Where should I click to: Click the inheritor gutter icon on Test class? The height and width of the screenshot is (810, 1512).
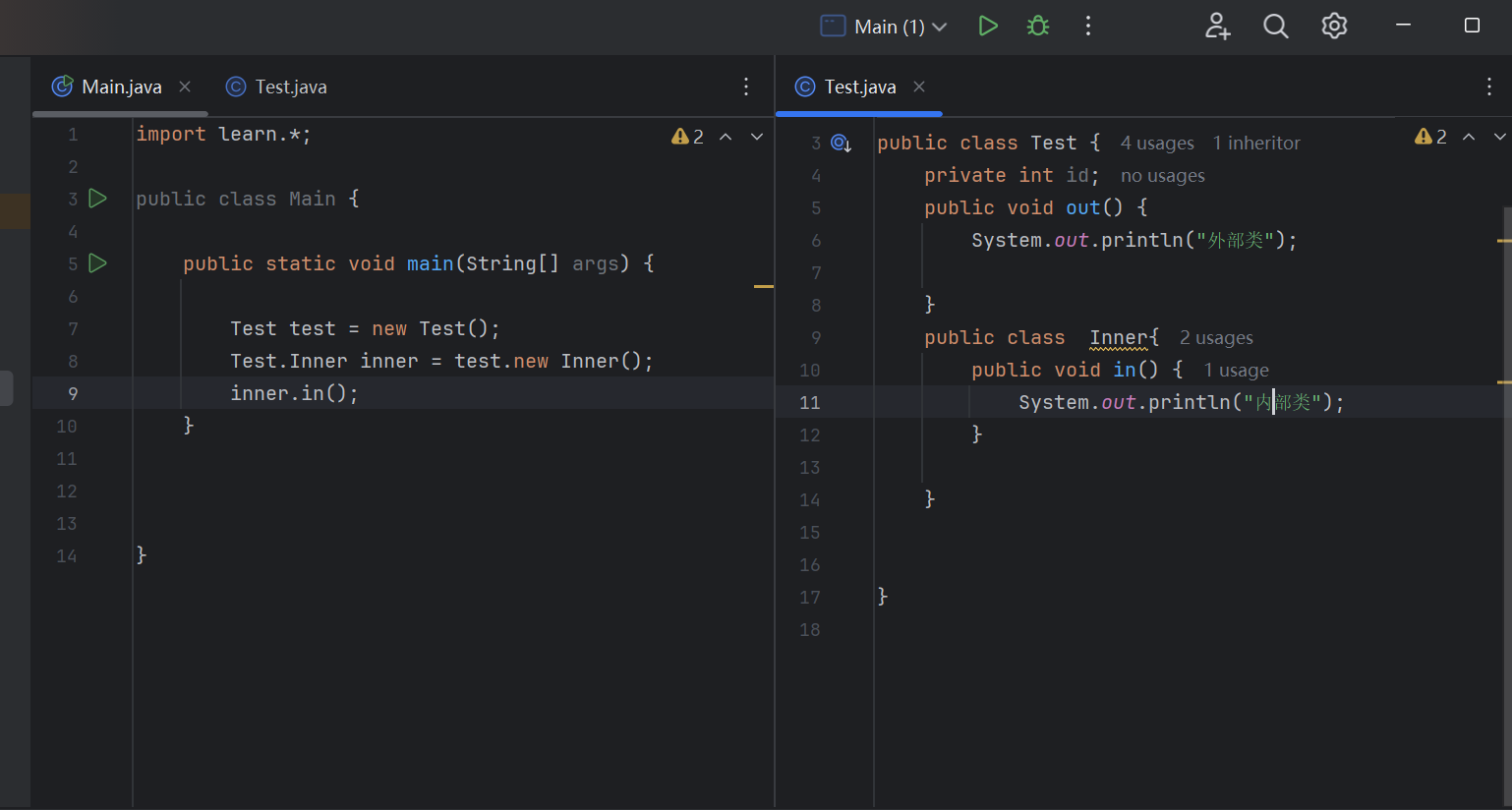[841, 144]
